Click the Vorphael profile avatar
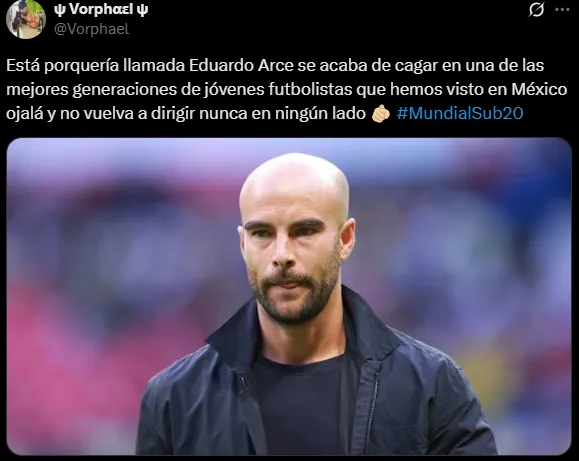This screenshot has width=579, height=461. (x=26, y=19)
